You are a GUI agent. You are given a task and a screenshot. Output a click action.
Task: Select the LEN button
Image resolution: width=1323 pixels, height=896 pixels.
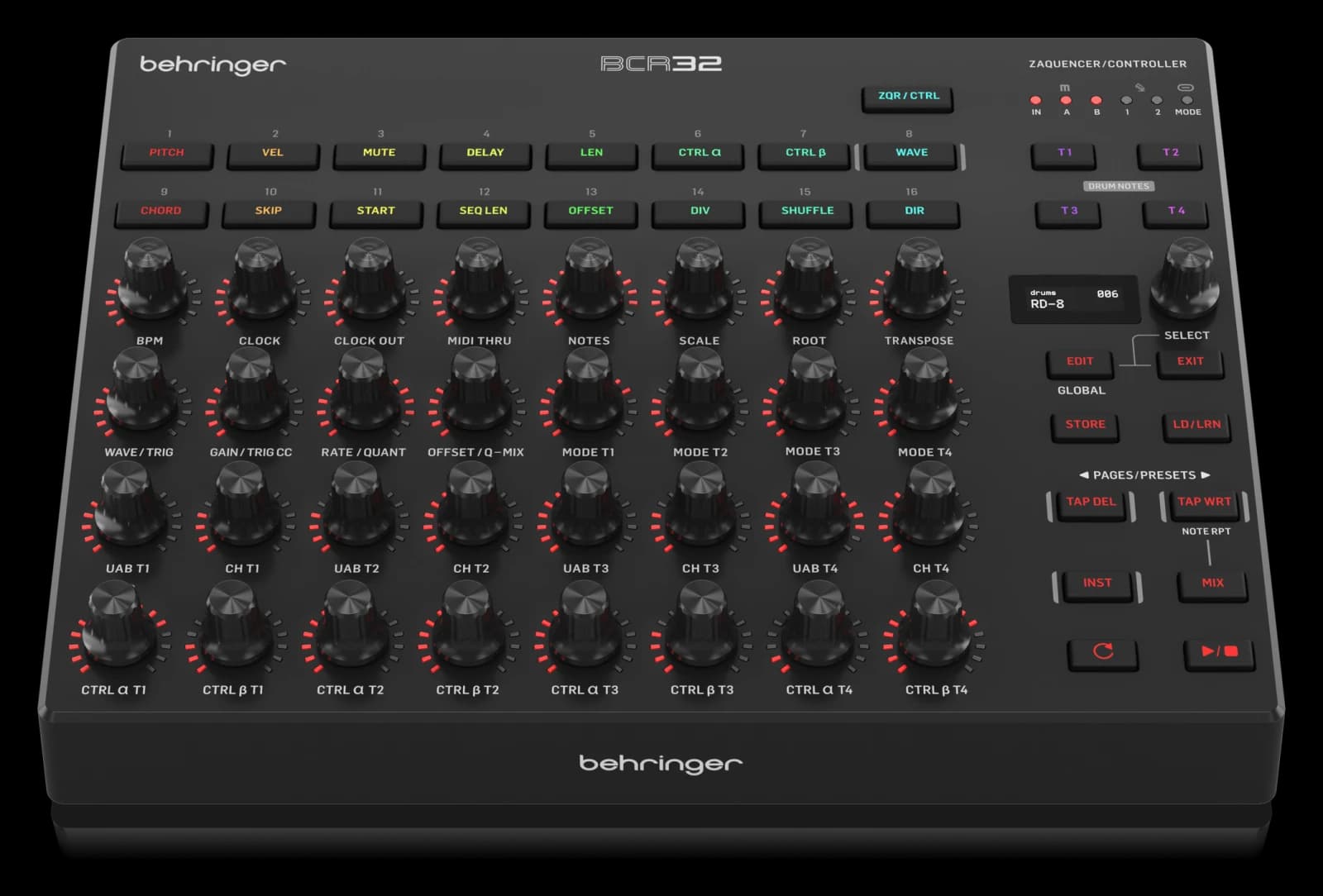591,154
